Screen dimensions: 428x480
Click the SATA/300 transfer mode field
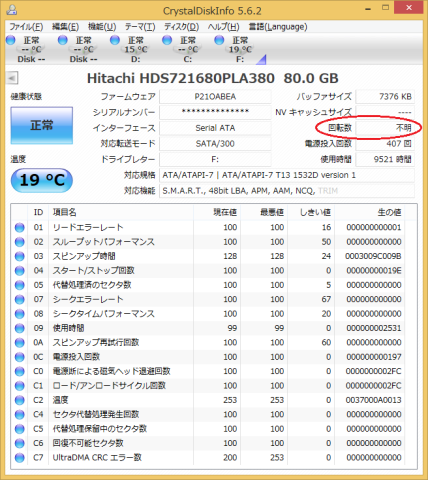[215, 144]
